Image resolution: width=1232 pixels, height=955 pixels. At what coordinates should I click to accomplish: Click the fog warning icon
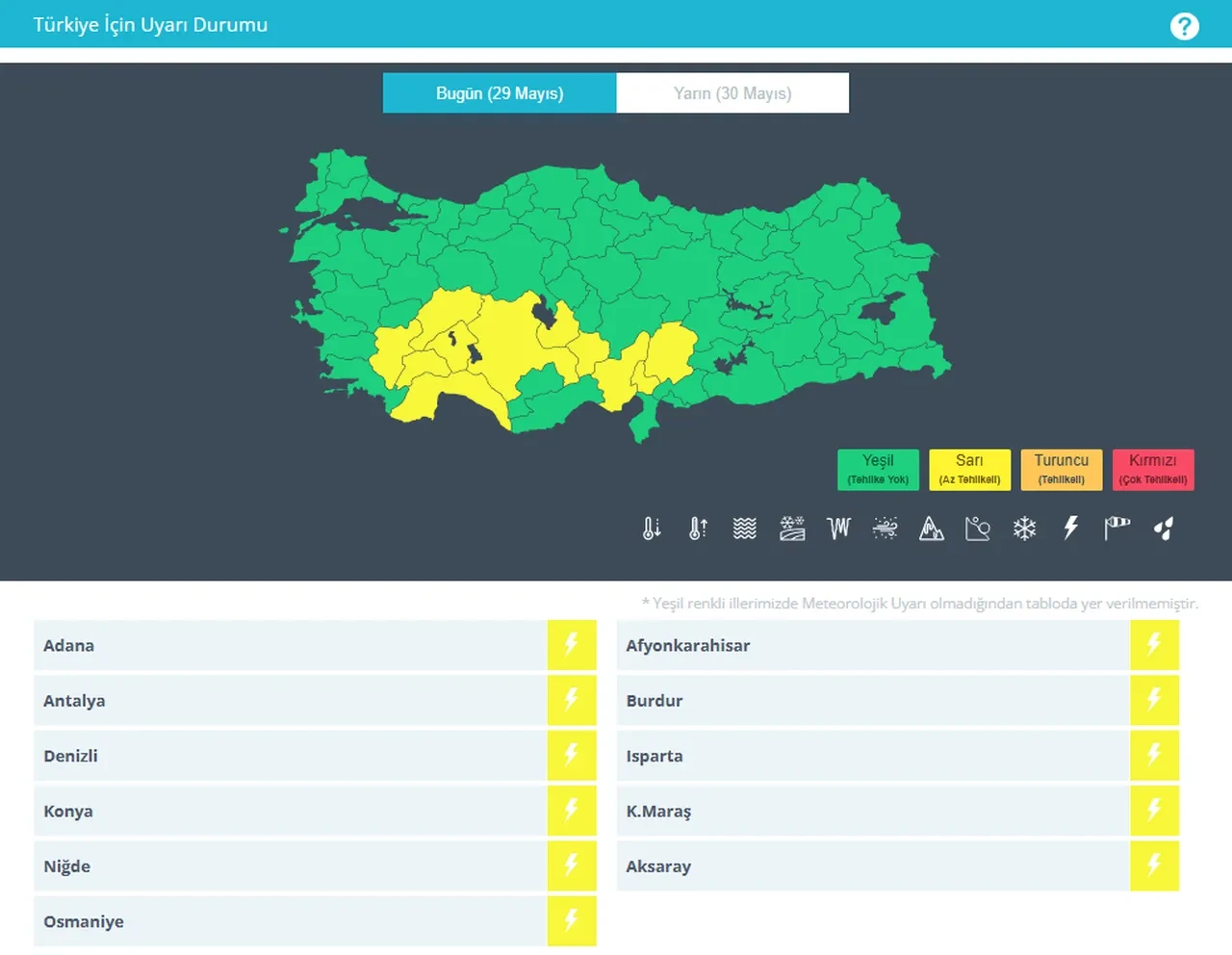tap(885, 528)
